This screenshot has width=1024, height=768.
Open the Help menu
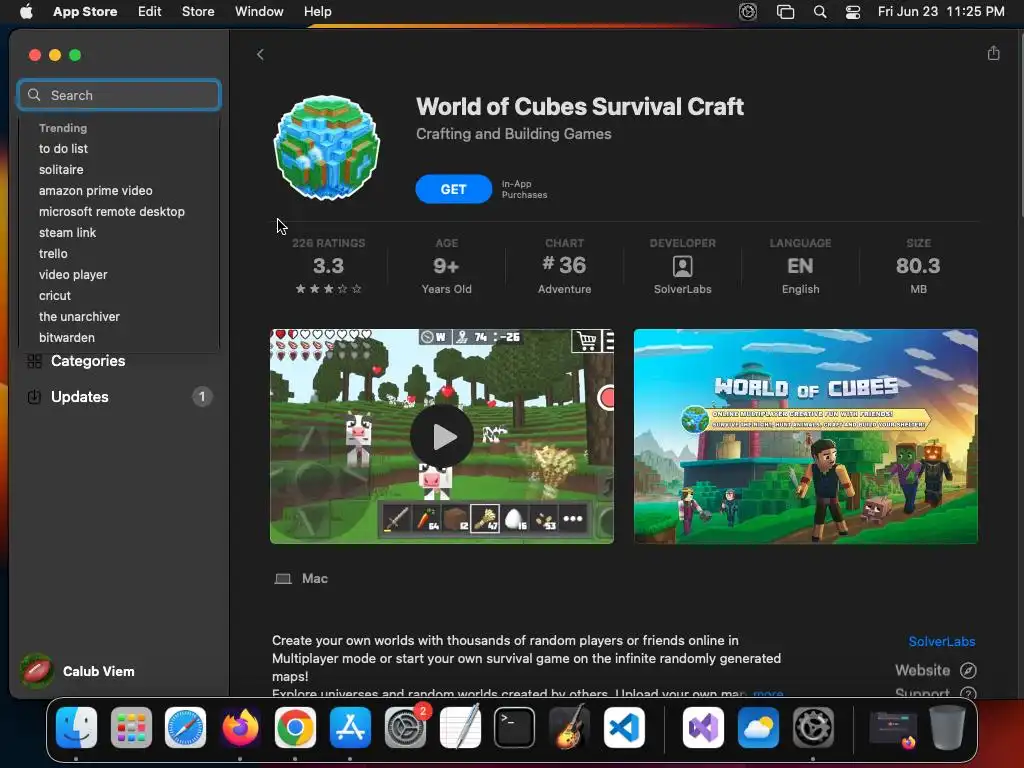point(317,12)
